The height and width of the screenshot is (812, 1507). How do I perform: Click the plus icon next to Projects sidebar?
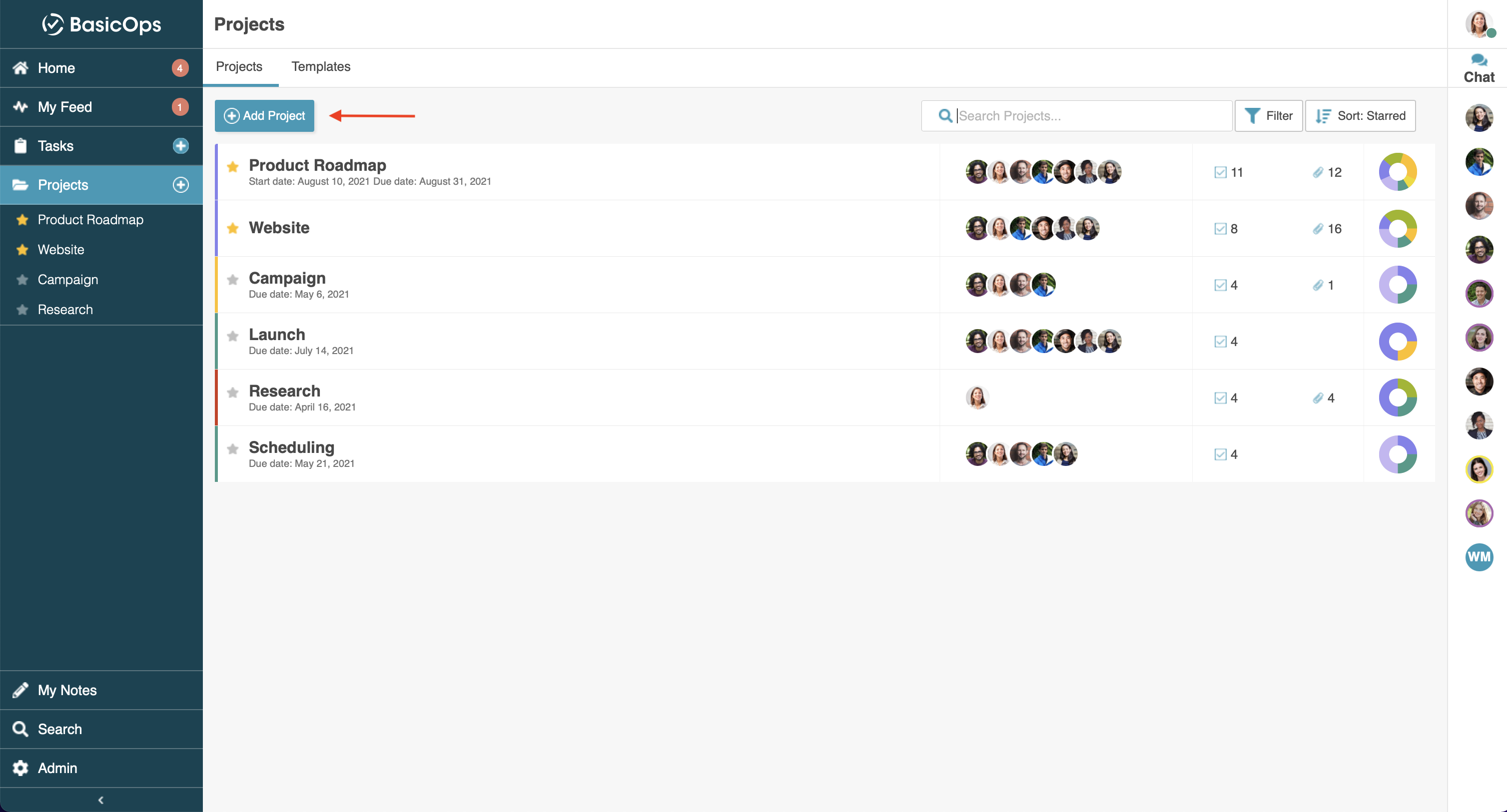[x=181, y=185]
